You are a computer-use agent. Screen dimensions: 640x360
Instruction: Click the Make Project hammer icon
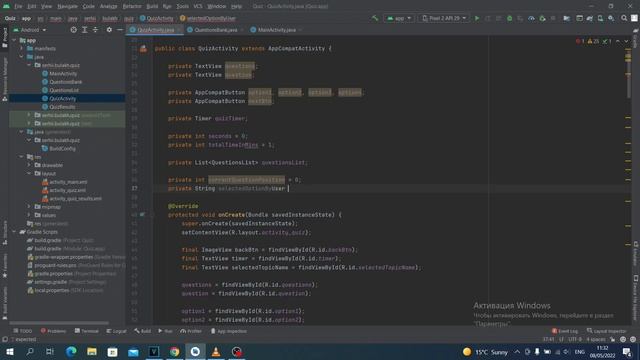coord(375,18)
